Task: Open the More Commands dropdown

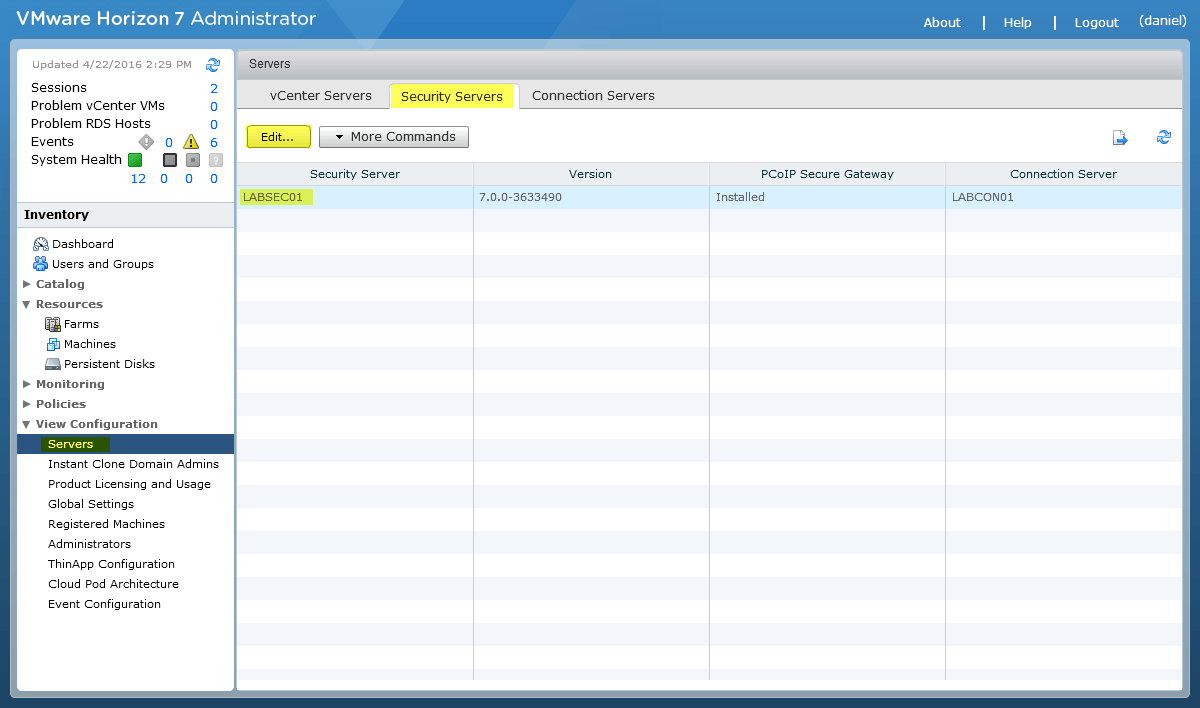Action: (394, 137)
